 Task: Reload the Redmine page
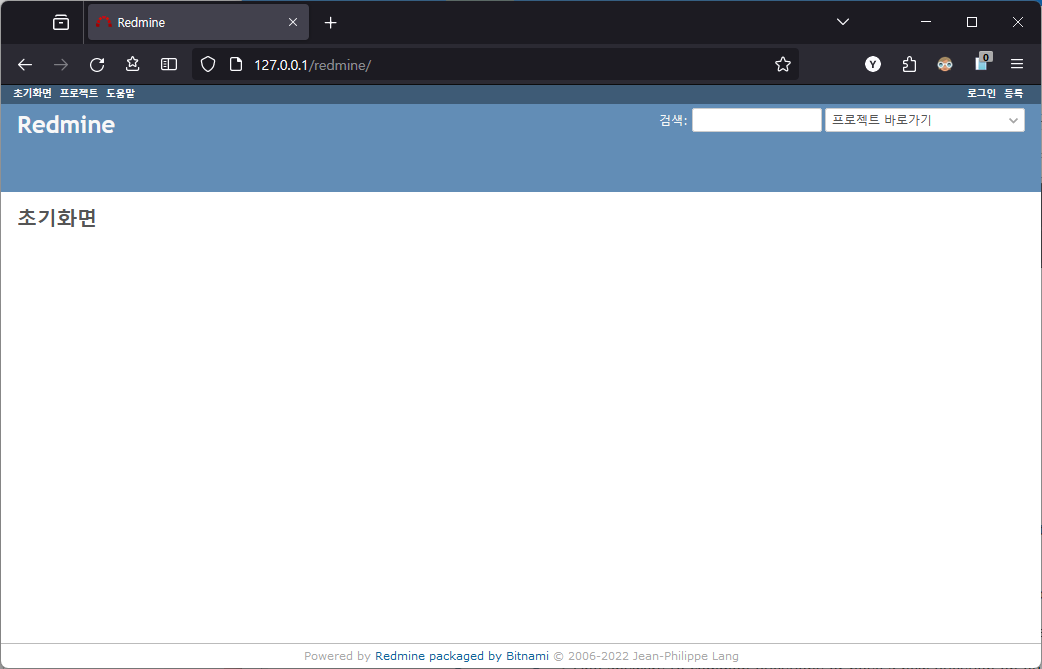pos(97,64)
